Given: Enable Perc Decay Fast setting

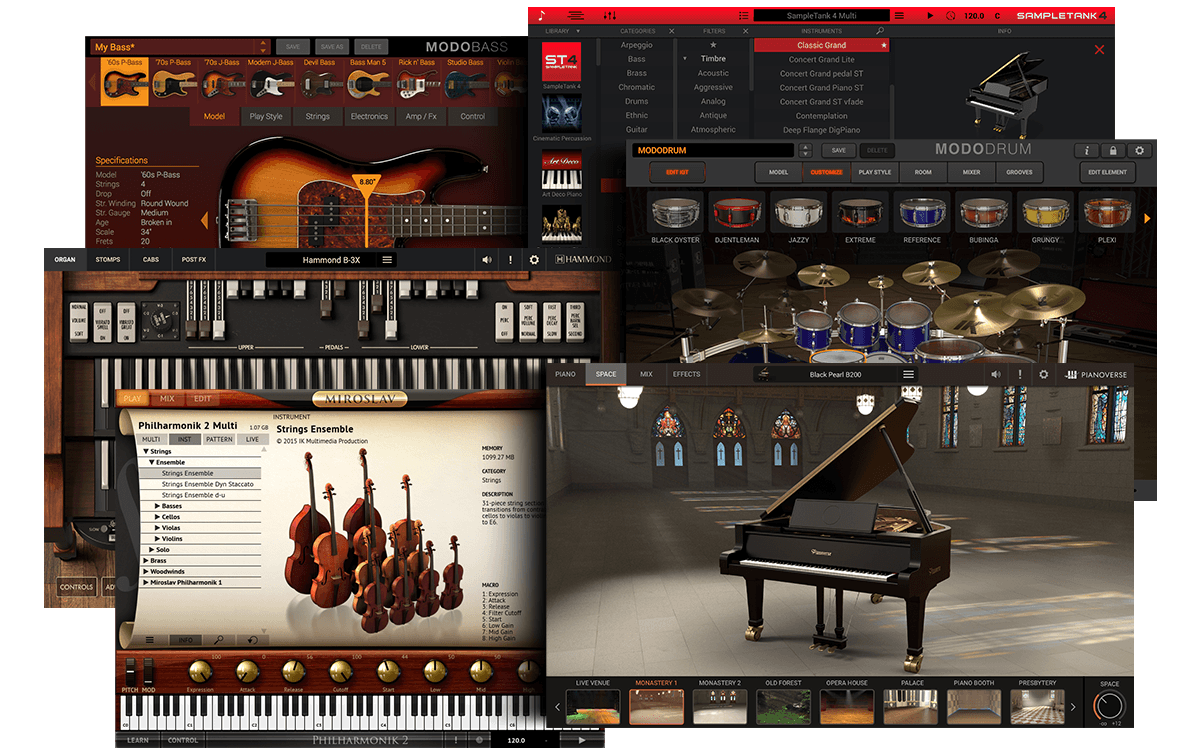Looking at the screenshot, I should (552, 305).
